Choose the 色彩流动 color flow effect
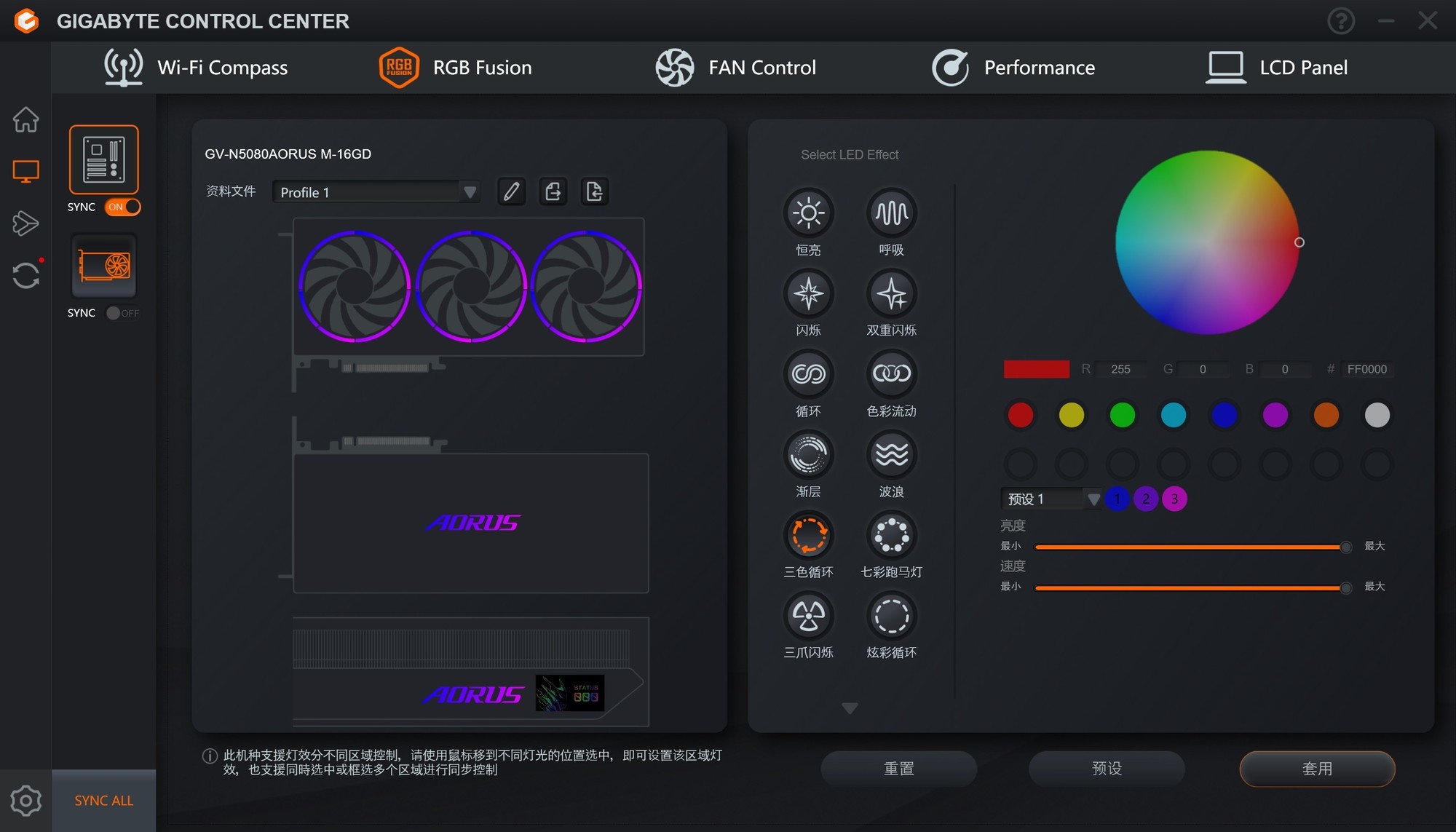 point(891,374)
